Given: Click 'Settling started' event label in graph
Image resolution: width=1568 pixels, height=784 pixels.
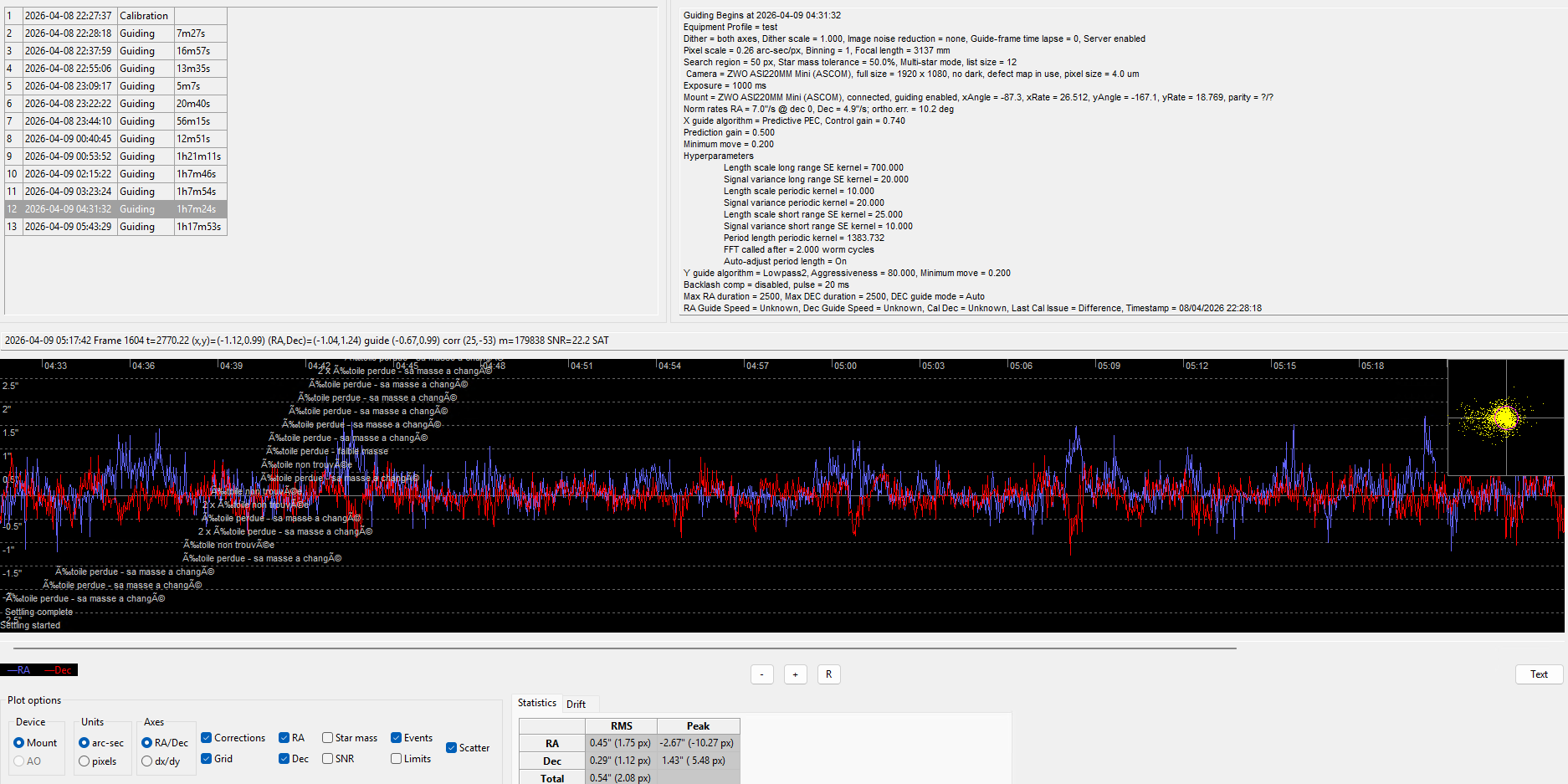Looking at the screenshot, I should [x=31, y=625].
